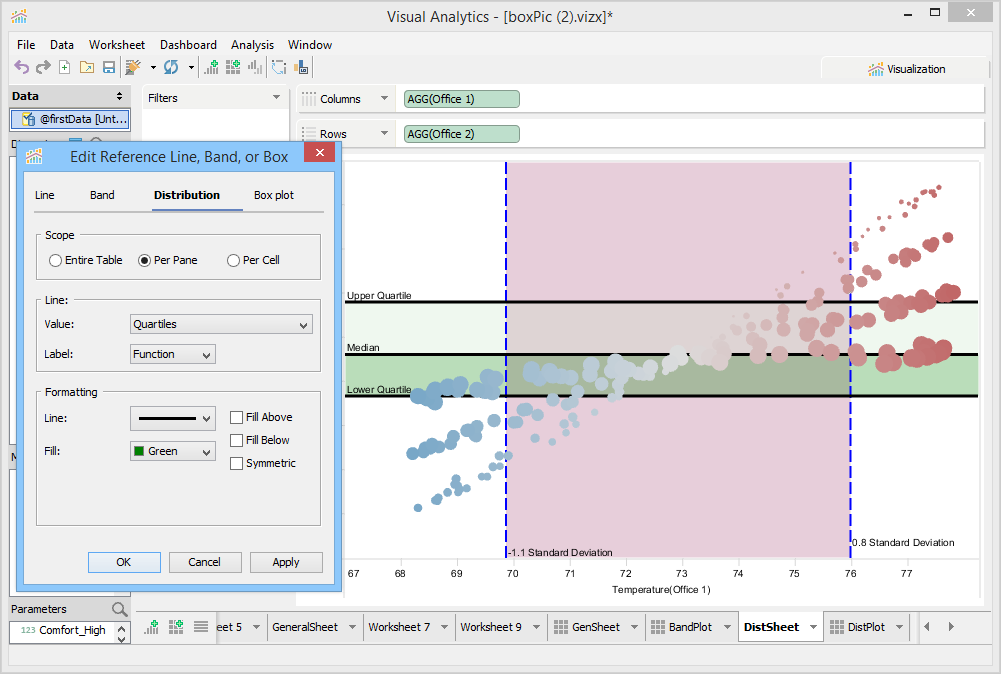Screen dimensions: 1001x674
Task: Click the Rows shelf grip icon
Action: pyautogui.click(x=309, y=133)
